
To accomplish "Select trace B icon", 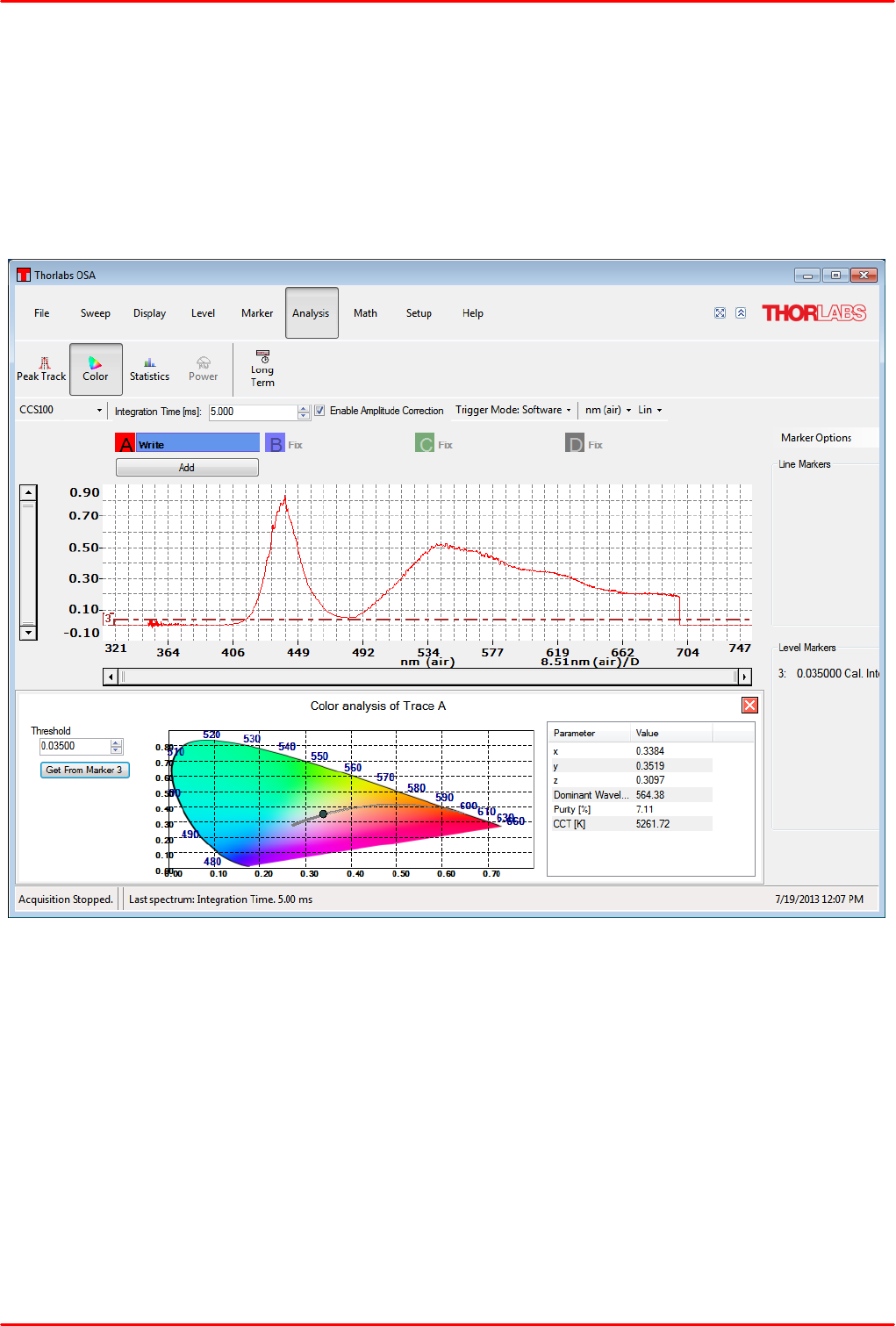I will point(275,444).
